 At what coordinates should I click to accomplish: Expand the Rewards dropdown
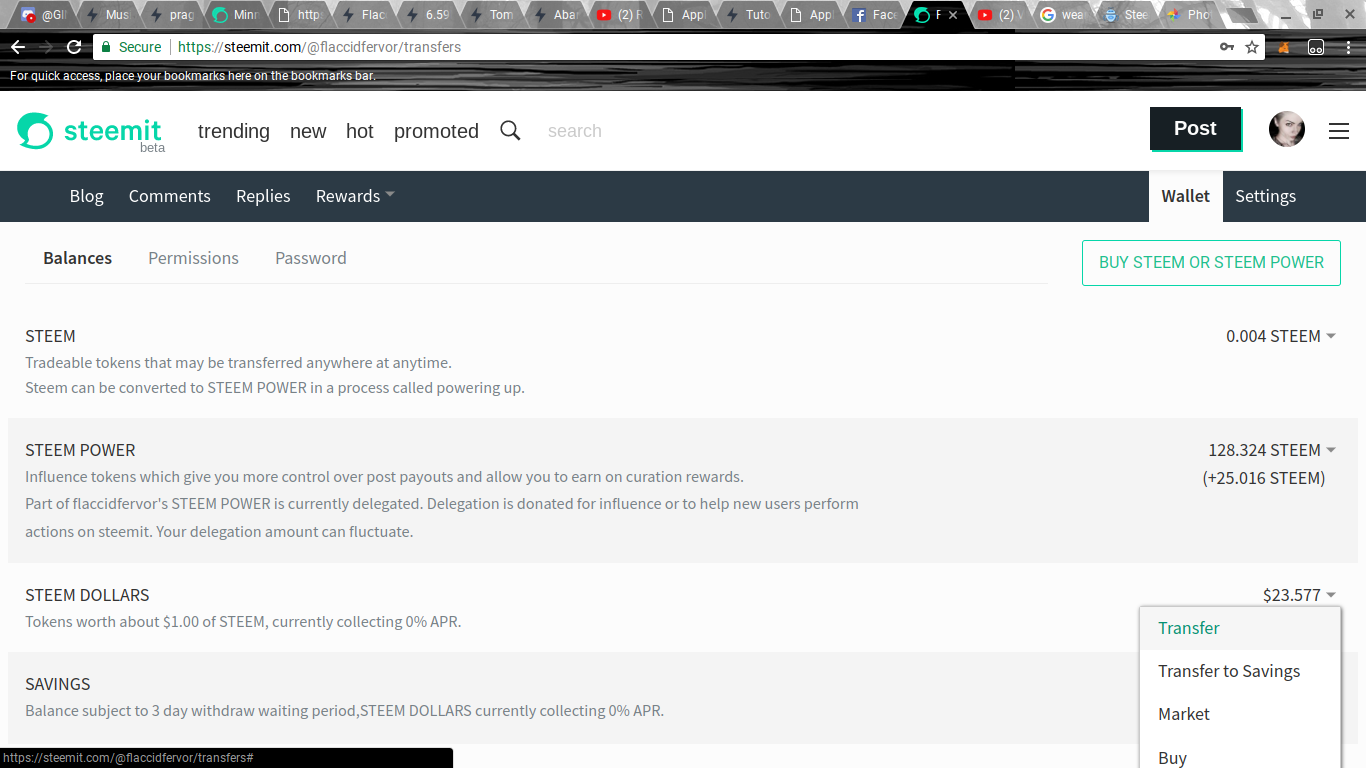[355, 196]
